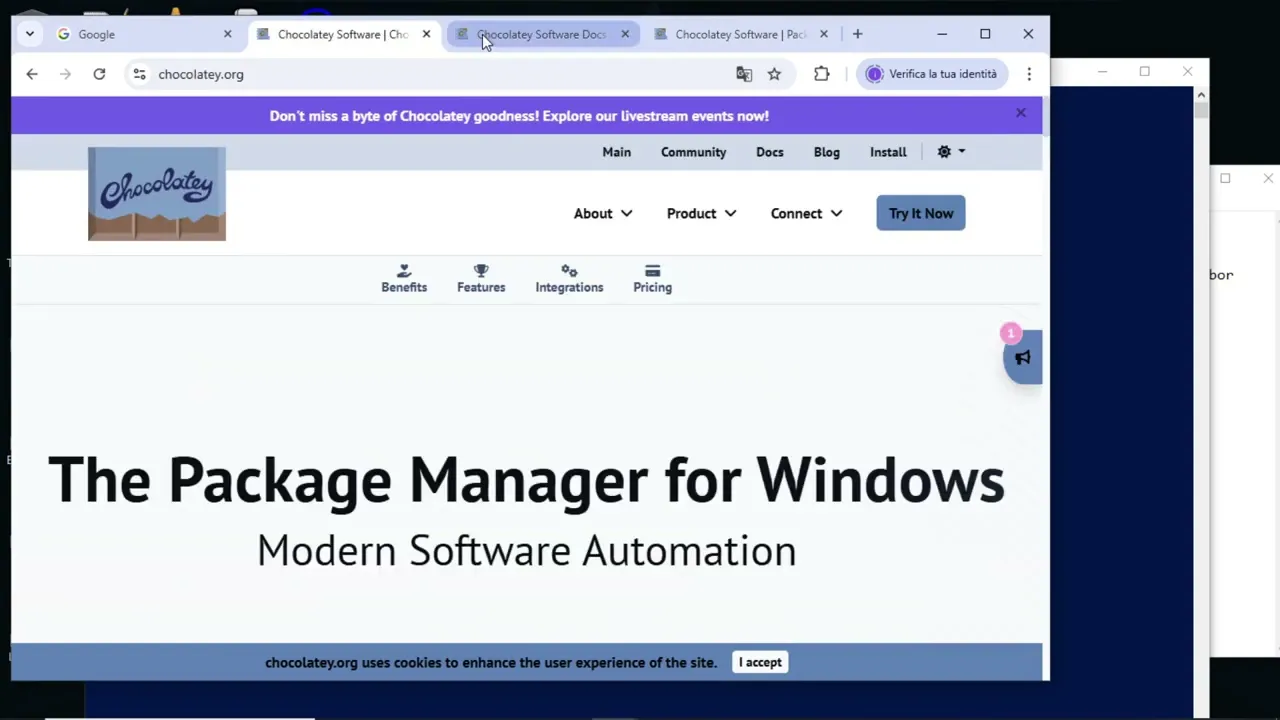Open a new browser tab
Screen dimensions: 1280x720
point(857,34)
